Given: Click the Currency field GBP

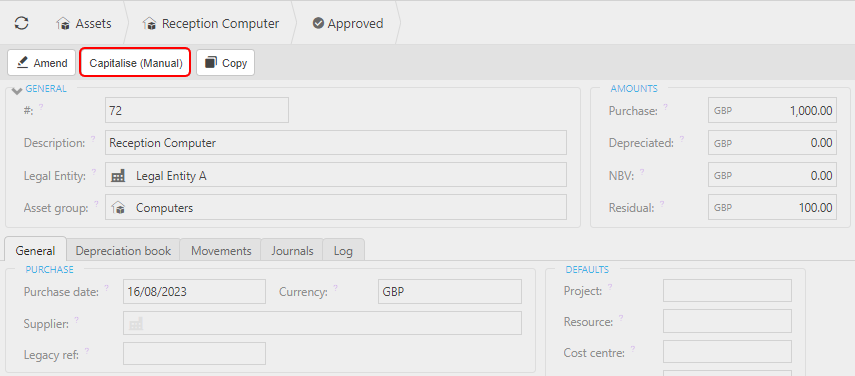Looking at the screenshot, I should click(x=449, y=292).
